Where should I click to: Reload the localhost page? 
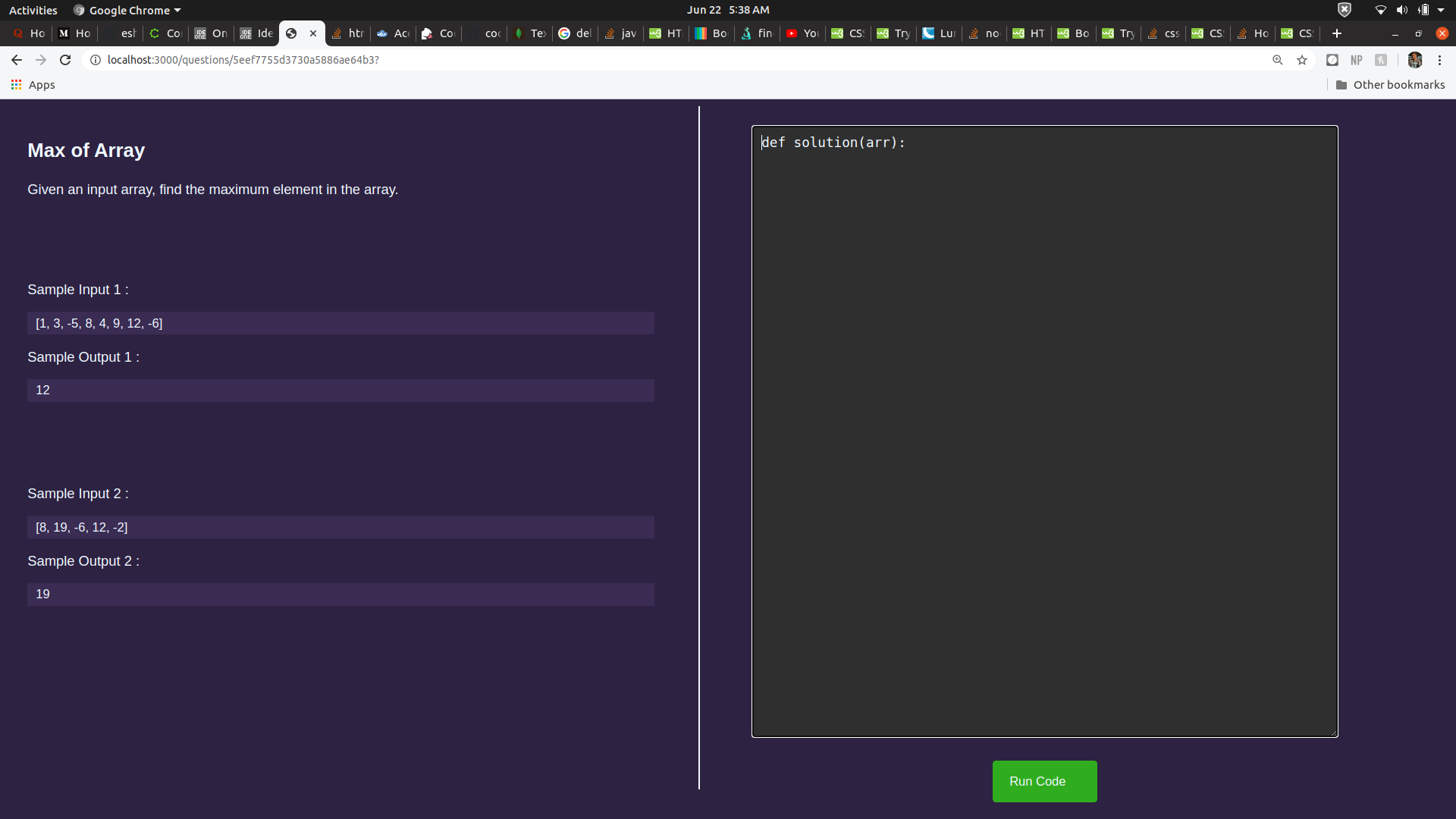click(x=65, y=60)
